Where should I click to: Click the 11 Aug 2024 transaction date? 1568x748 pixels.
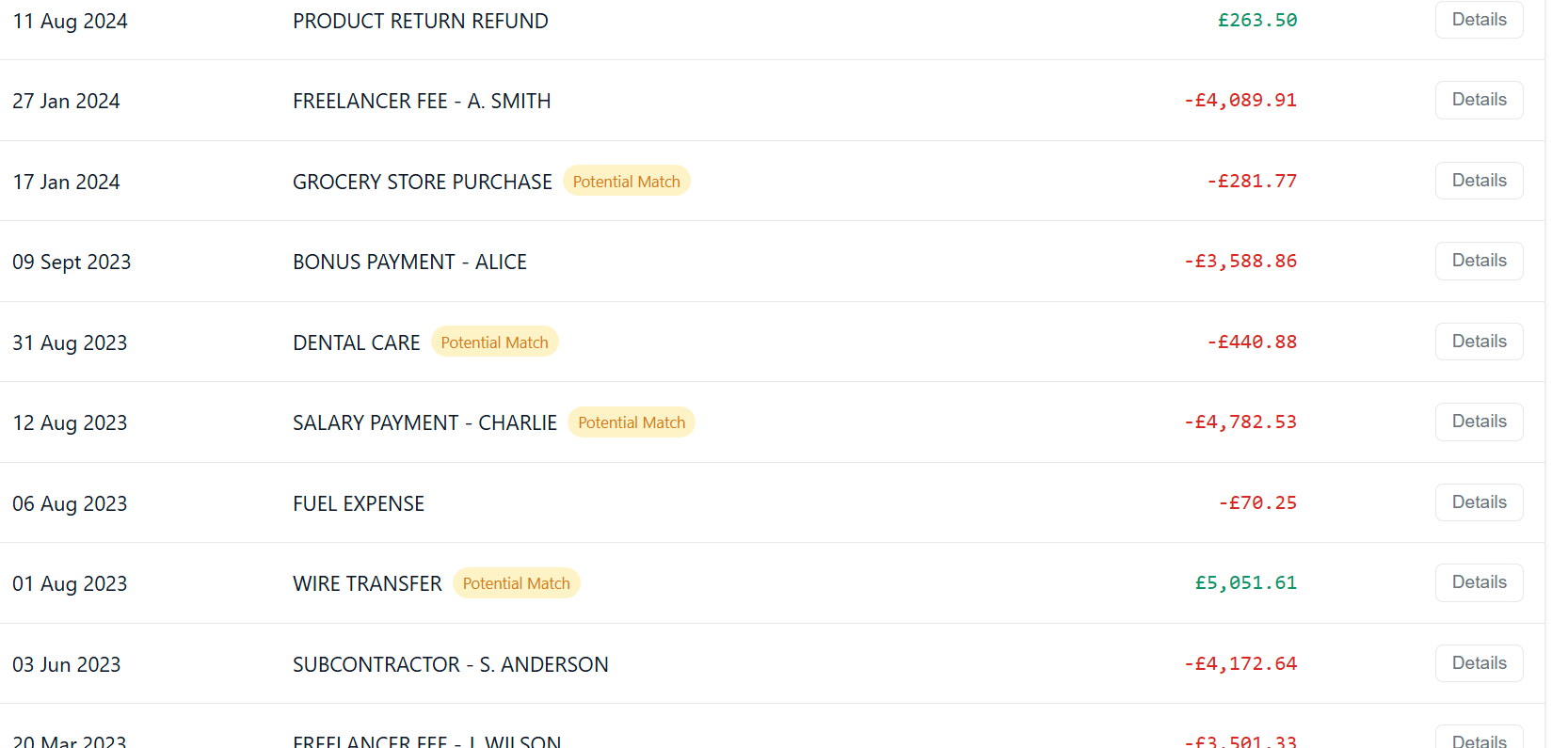click(x=71, y=22)
